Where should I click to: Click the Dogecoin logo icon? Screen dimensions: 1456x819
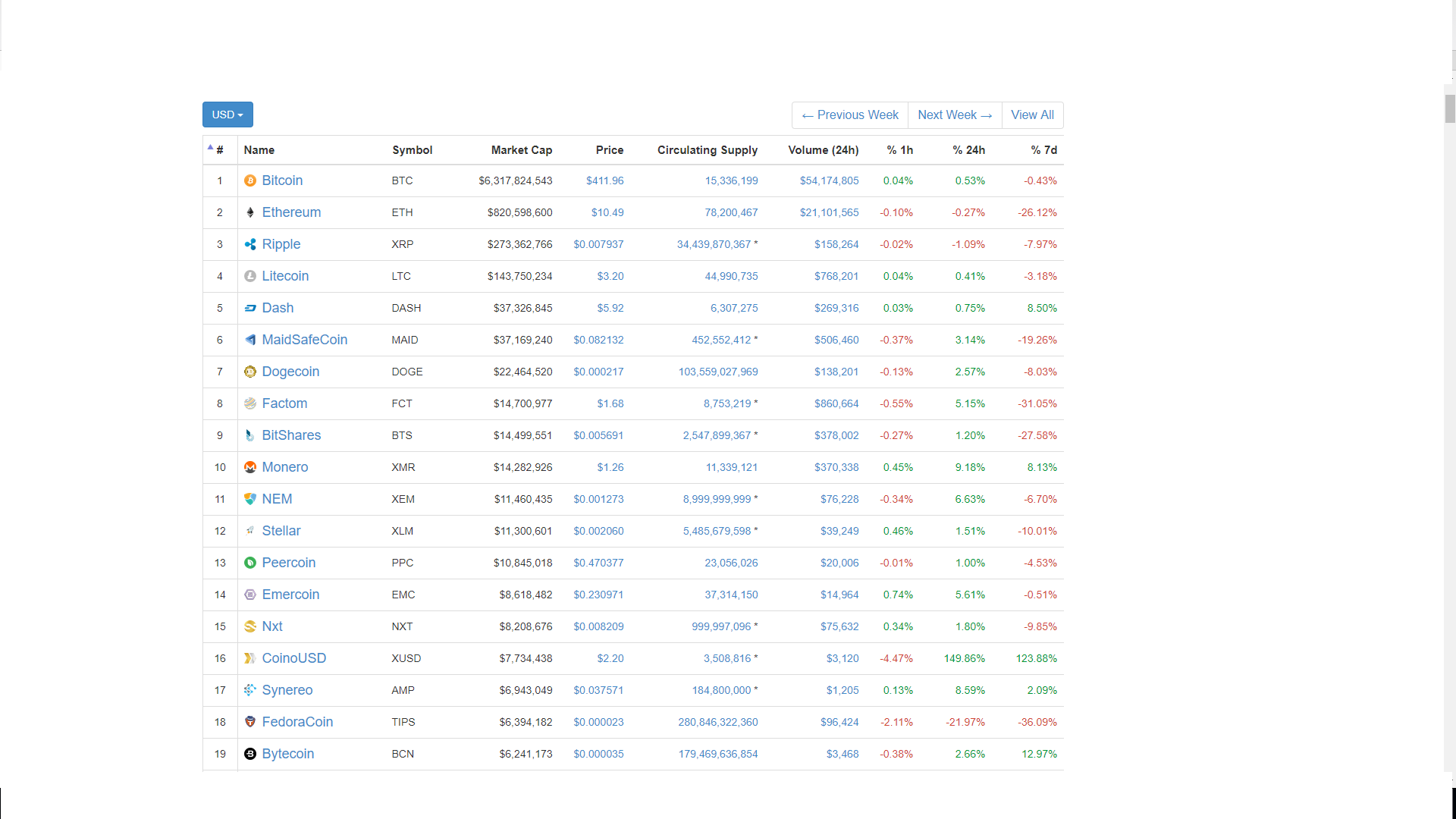(x=250, y=372)
